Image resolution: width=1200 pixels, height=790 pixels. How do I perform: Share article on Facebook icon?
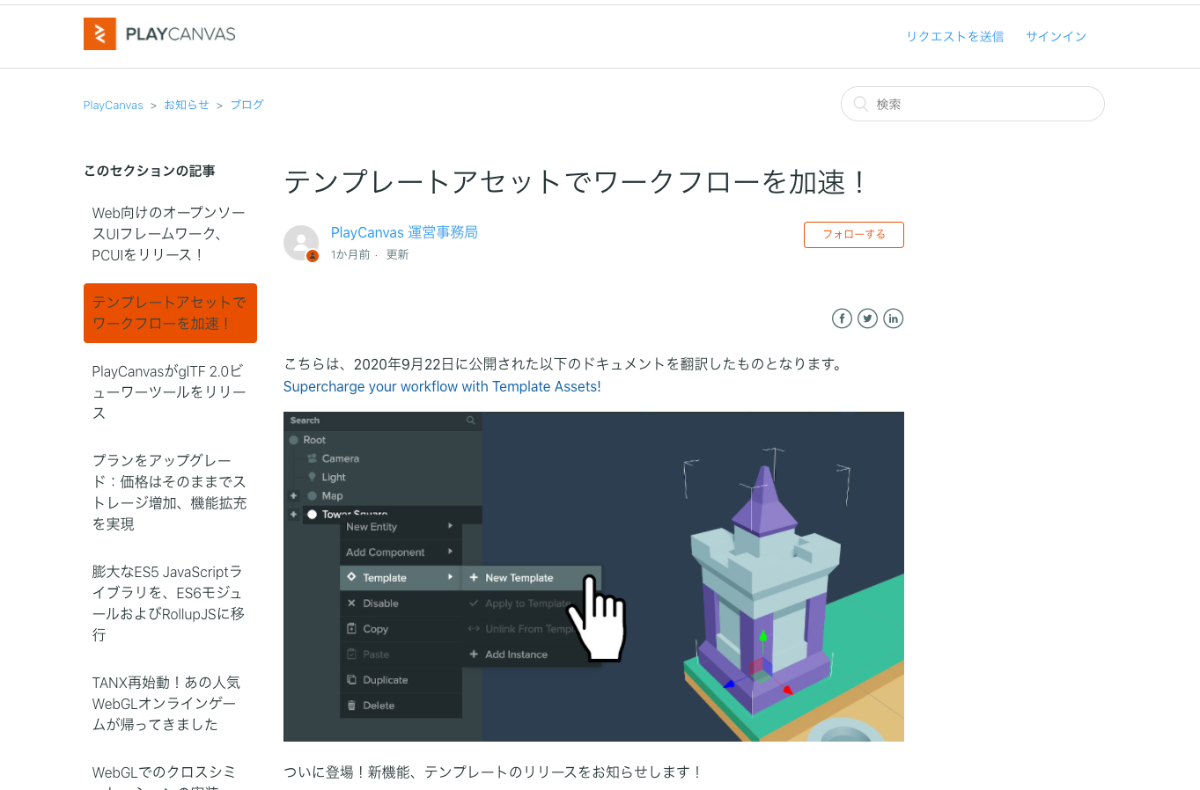click(842, 318)
